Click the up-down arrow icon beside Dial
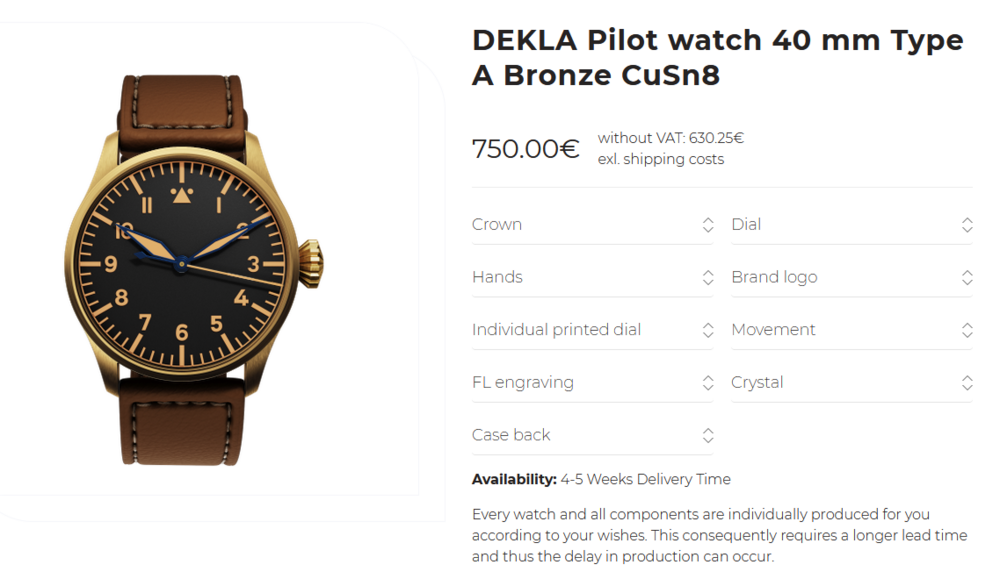This screenshot has width=1000, height=579. pos(967,225)
